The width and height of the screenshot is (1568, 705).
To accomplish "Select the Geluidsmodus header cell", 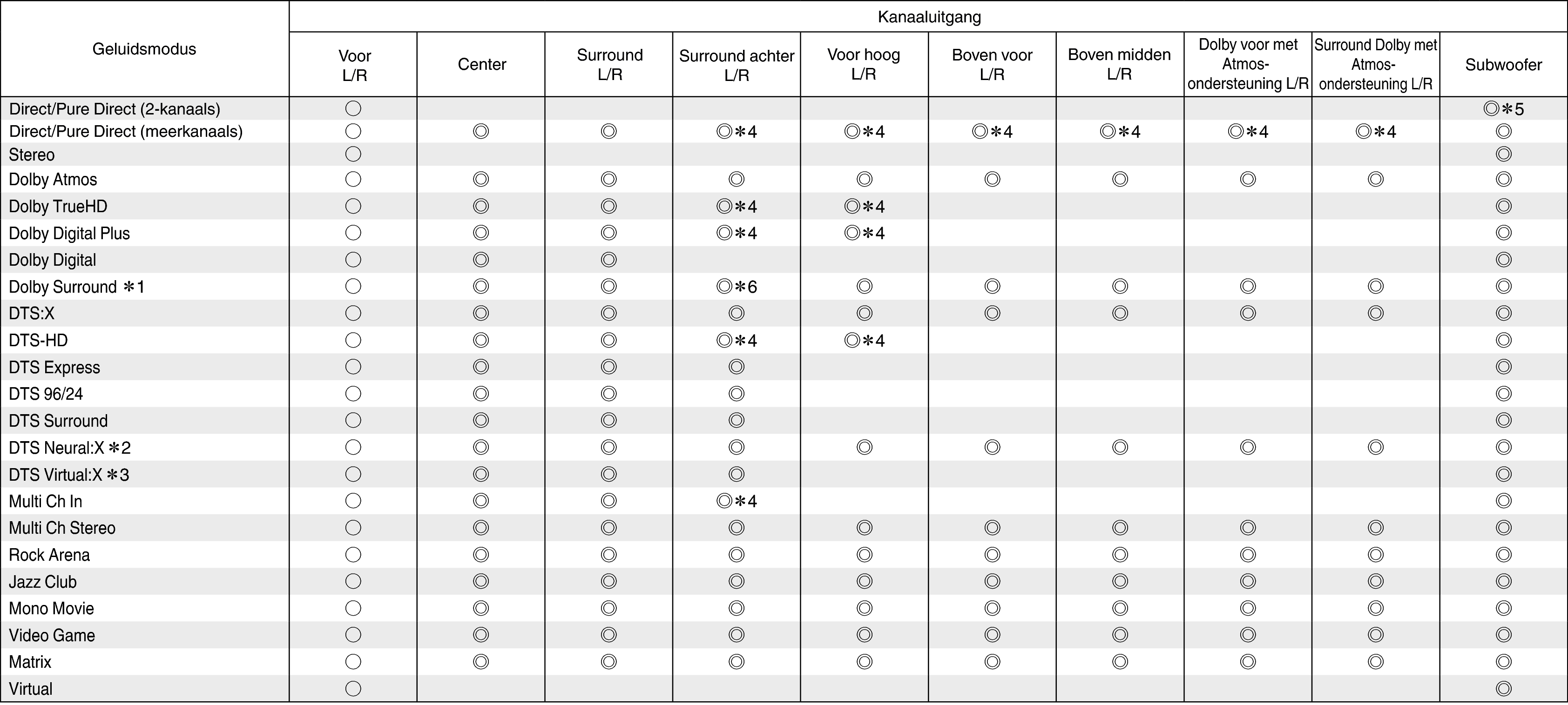I will point(144,49).
